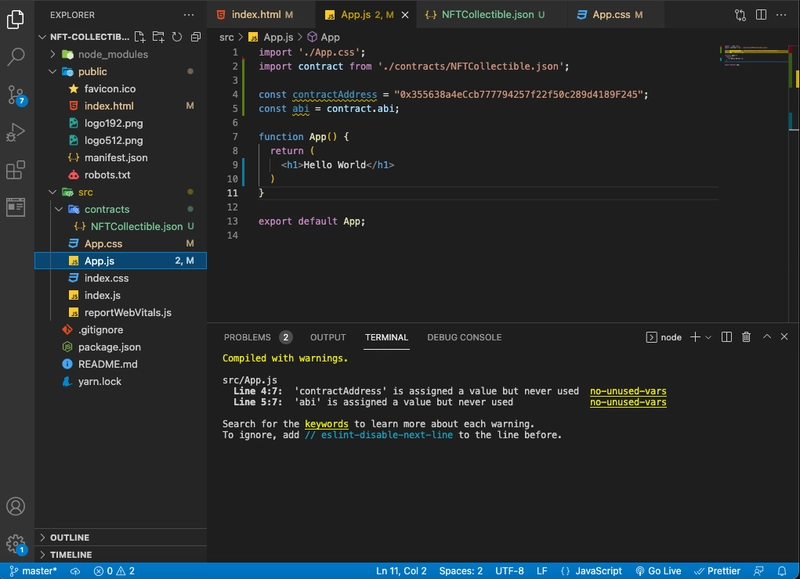This screenshot has width=800, height=579.
Task: Open the Run and Debug view
Action: coord(15,132)
